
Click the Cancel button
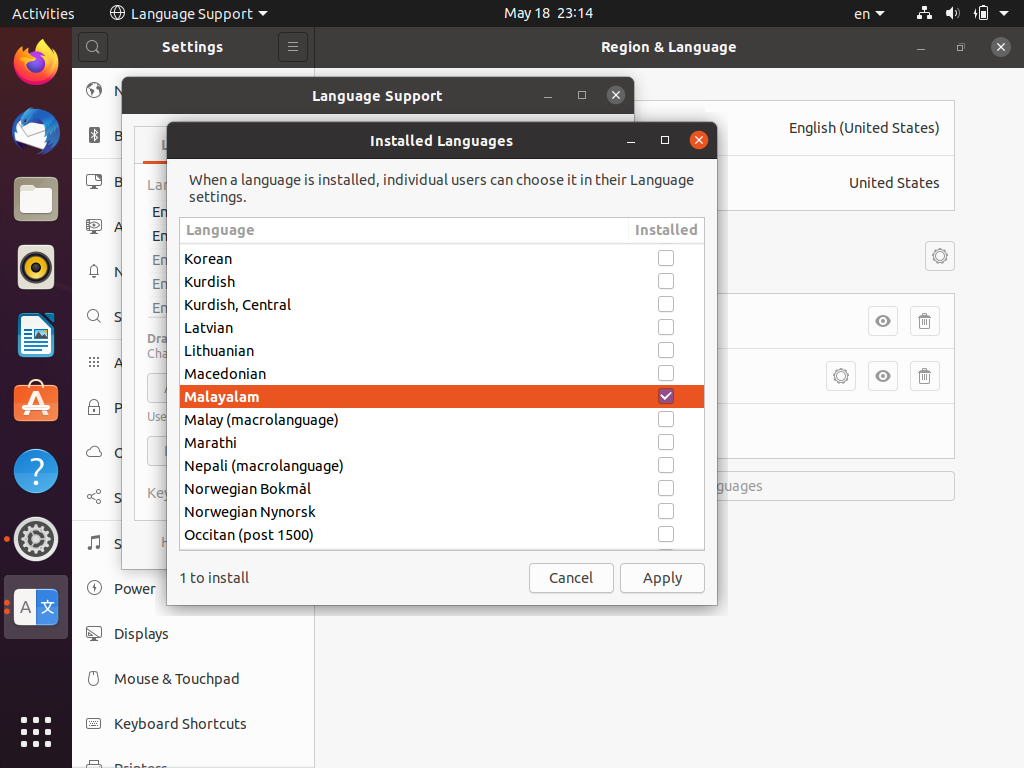pos(571,578)
